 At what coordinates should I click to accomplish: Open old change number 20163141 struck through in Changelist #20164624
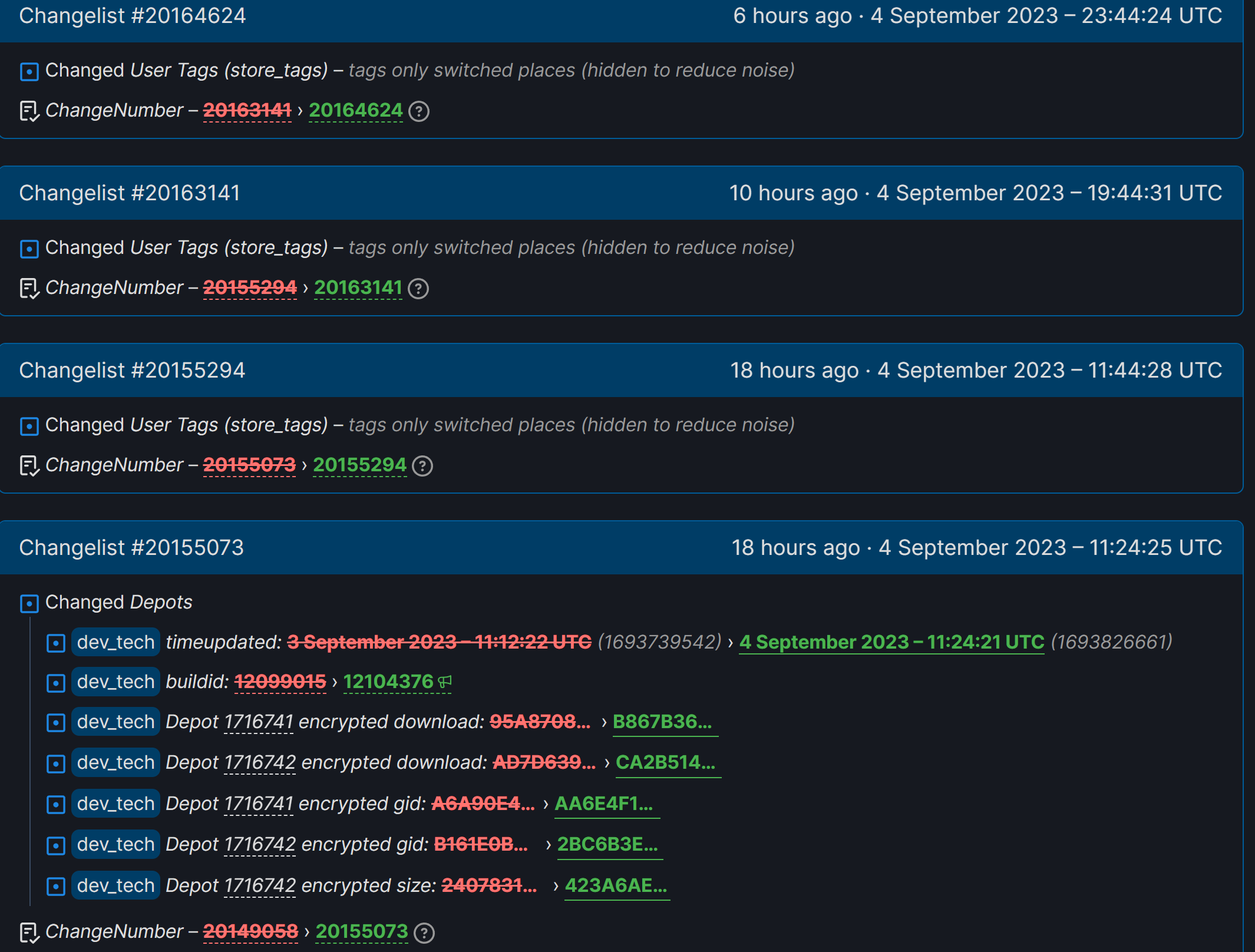(247, 110)
